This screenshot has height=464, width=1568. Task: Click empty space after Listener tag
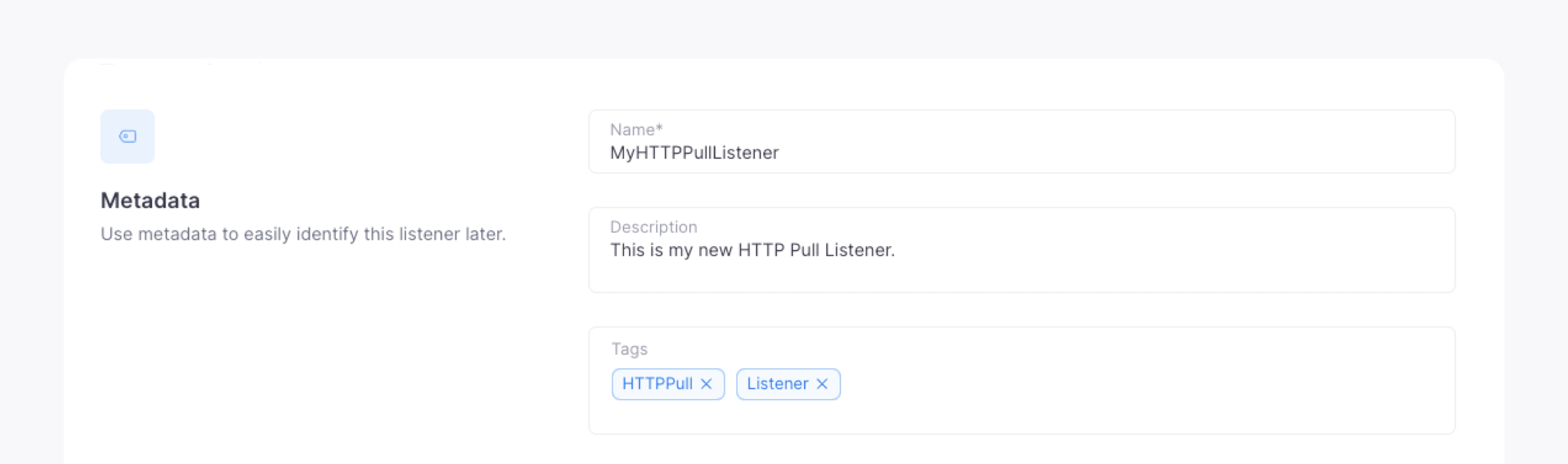click(1096, 384)
